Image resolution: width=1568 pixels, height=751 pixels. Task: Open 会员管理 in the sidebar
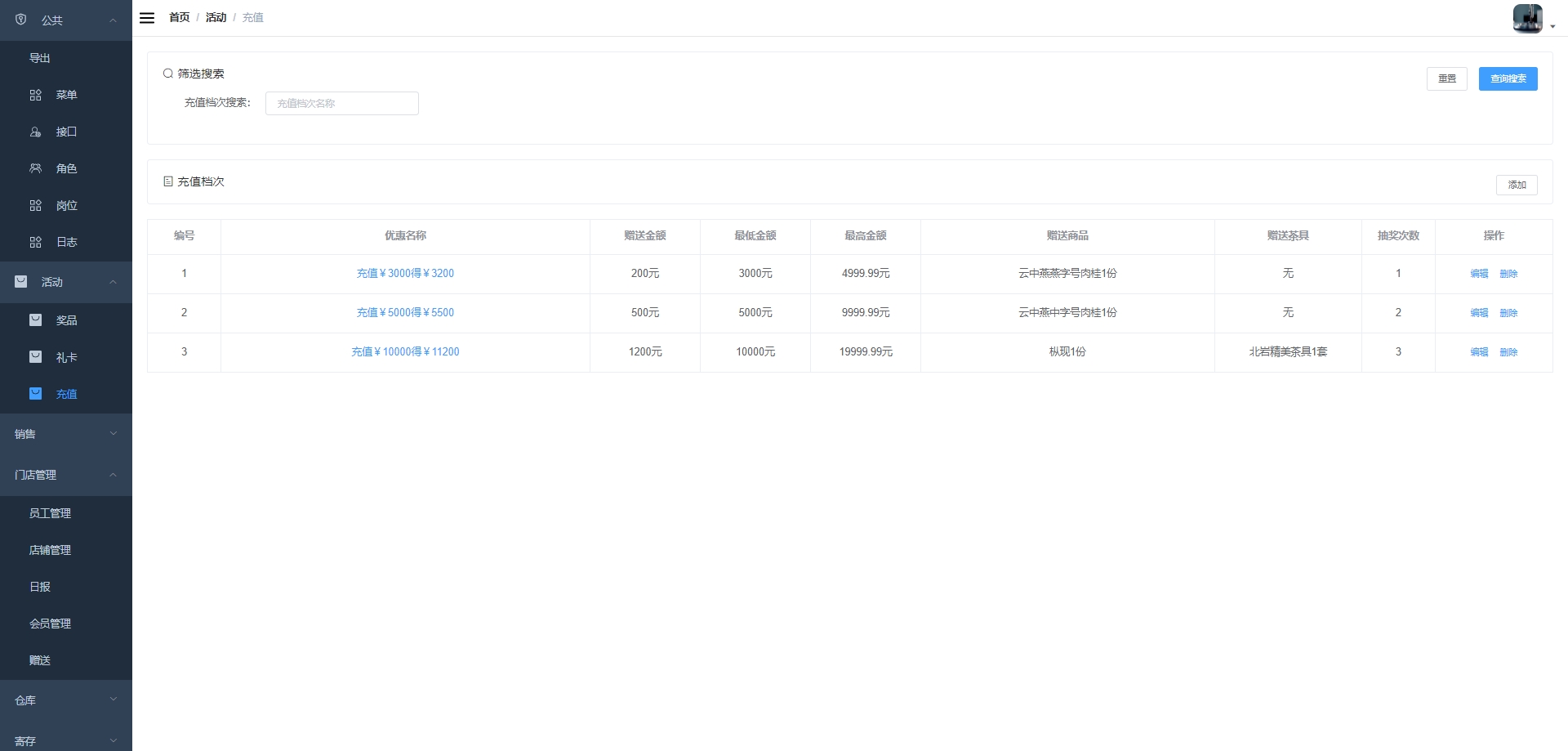66,624
